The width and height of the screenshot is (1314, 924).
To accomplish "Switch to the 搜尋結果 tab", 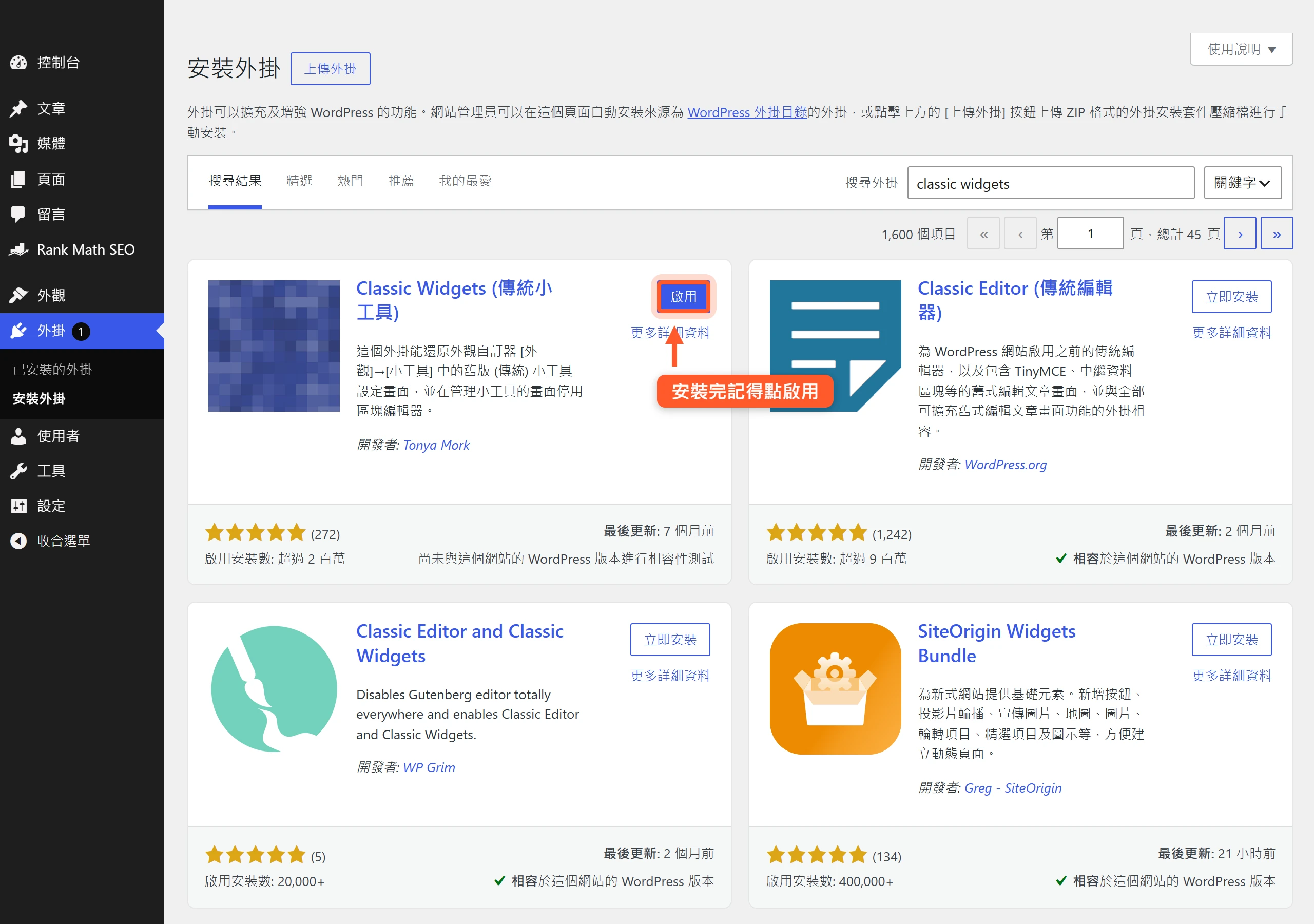I will pos(235,182).
